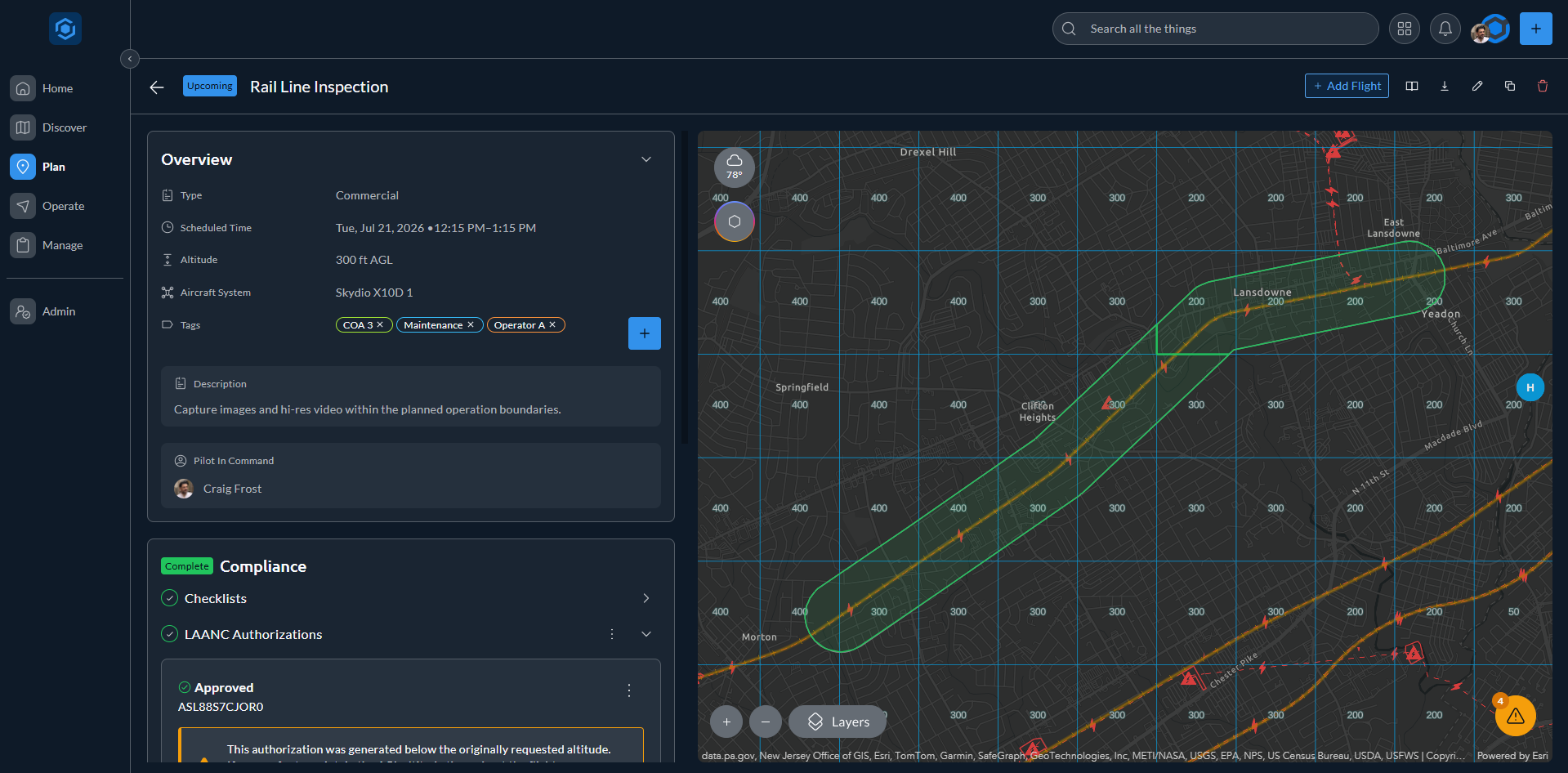Click the Search all the things field
The image size is (1568, 773).
point(1215,29)
